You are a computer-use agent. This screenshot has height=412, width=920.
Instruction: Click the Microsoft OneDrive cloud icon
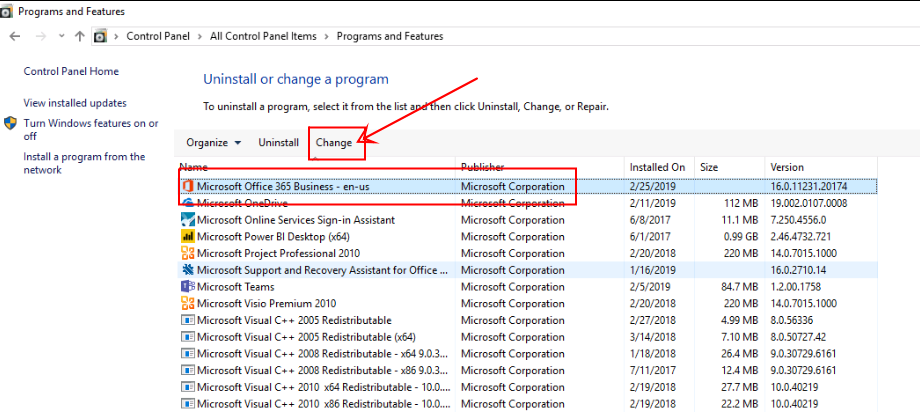[187, 203]
